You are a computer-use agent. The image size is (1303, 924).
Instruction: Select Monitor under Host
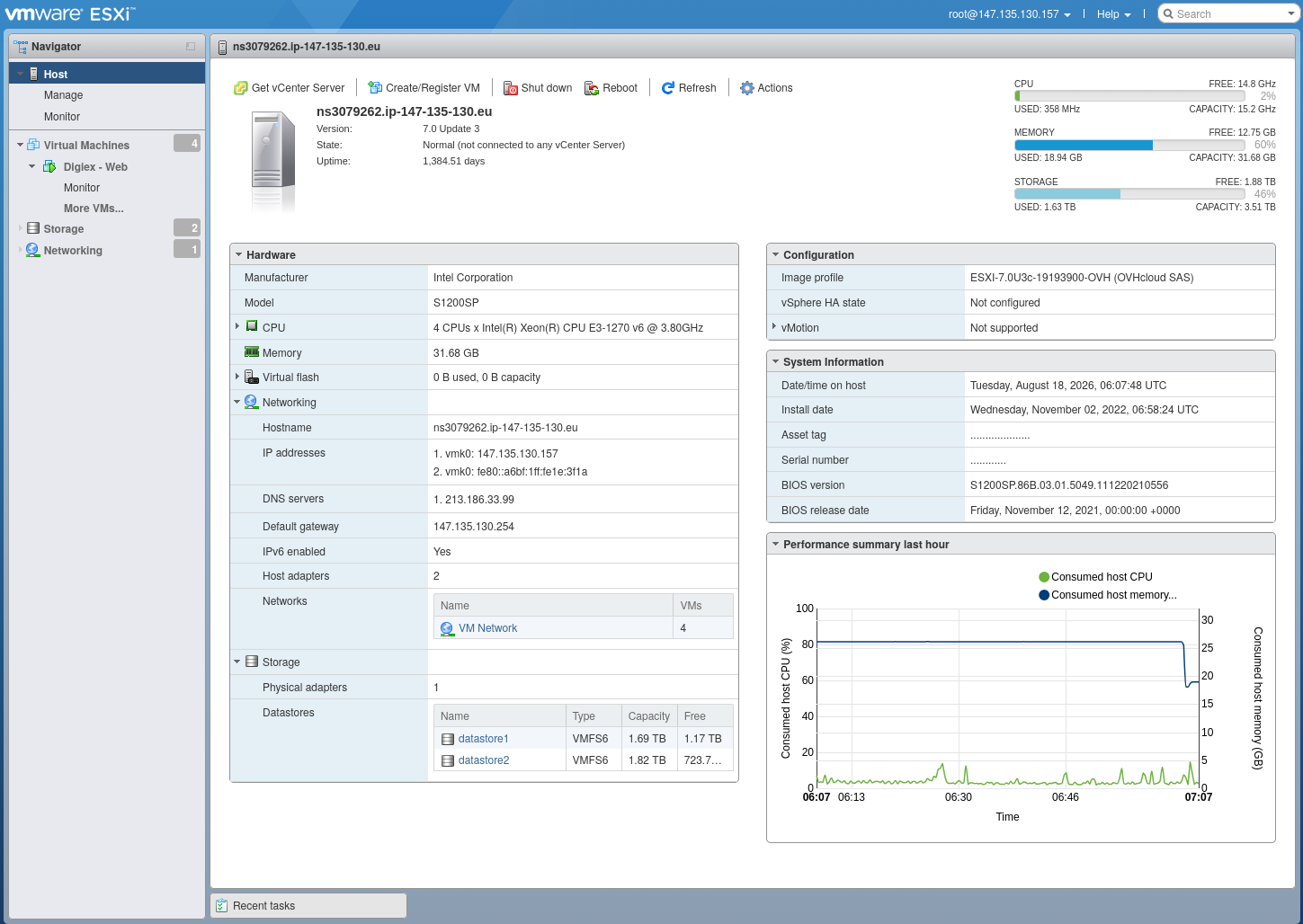[x=62, y=117]
